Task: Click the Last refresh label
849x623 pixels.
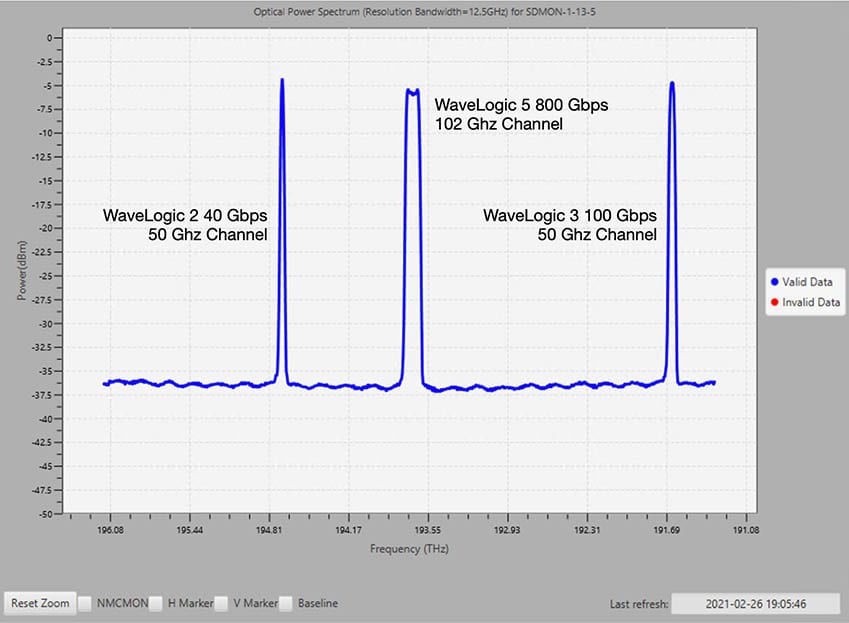Action: (639, 604)
